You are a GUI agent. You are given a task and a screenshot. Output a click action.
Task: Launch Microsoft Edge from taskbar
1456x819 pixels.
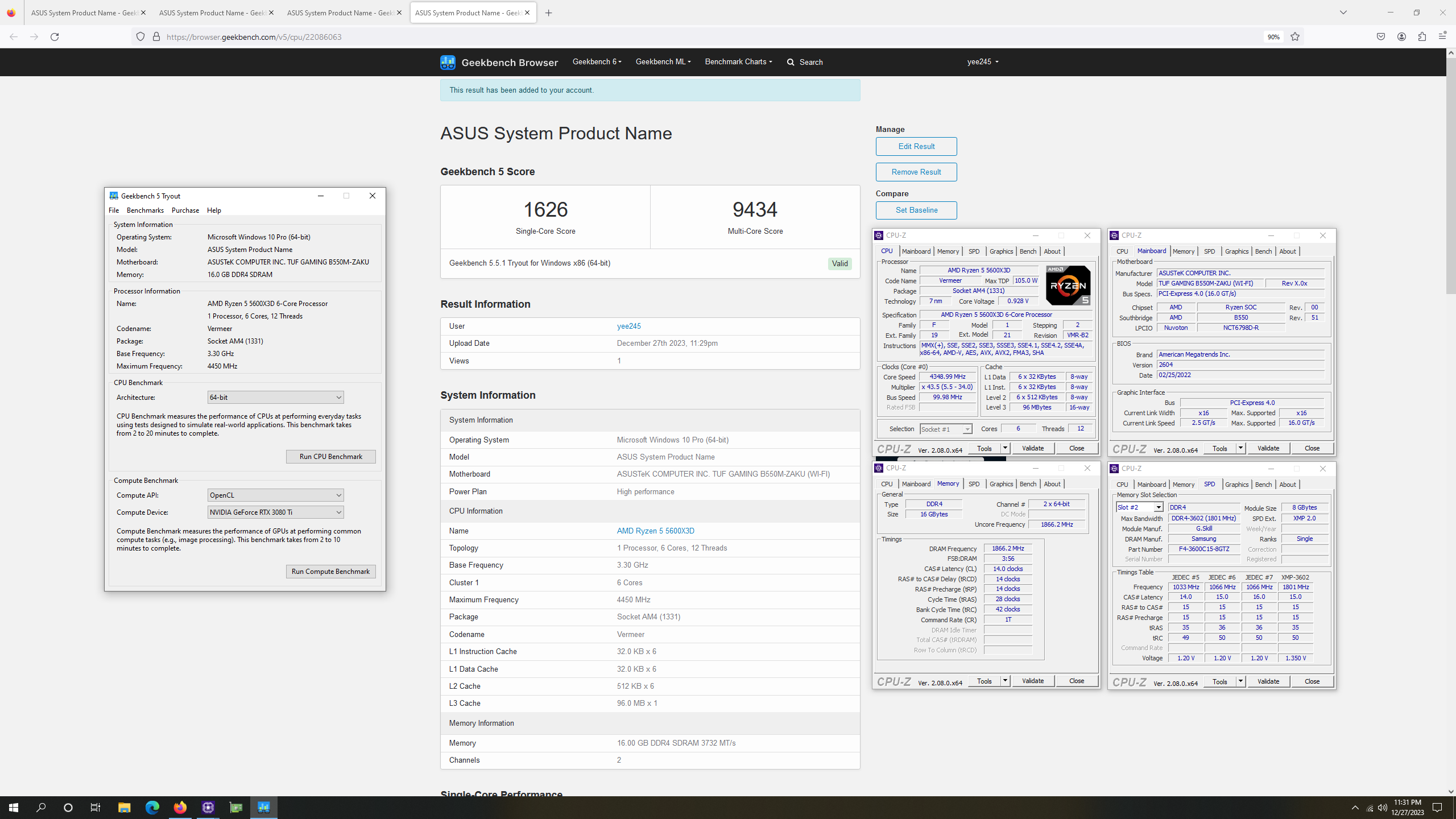pos(152,808)
